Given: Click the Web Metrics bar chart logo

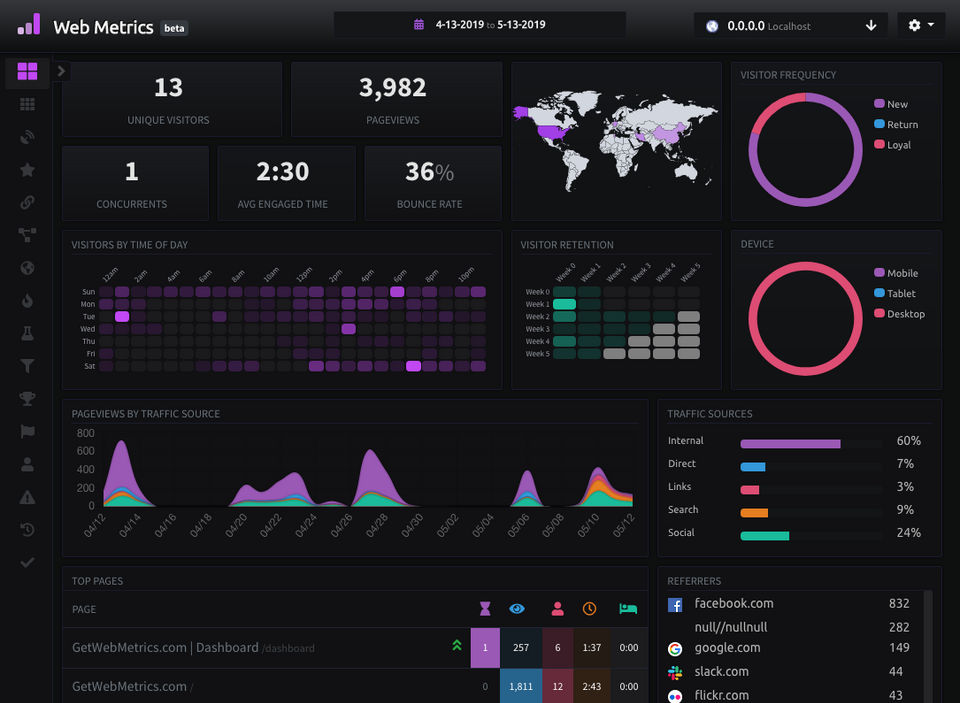Looking at the screenshot, I should [x=29, y=24].
